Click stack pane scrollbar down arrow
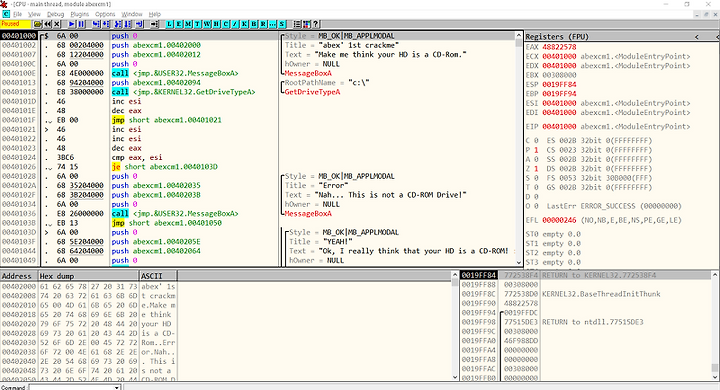This screenshot has width=720, height=390. [x=714, y=377]
